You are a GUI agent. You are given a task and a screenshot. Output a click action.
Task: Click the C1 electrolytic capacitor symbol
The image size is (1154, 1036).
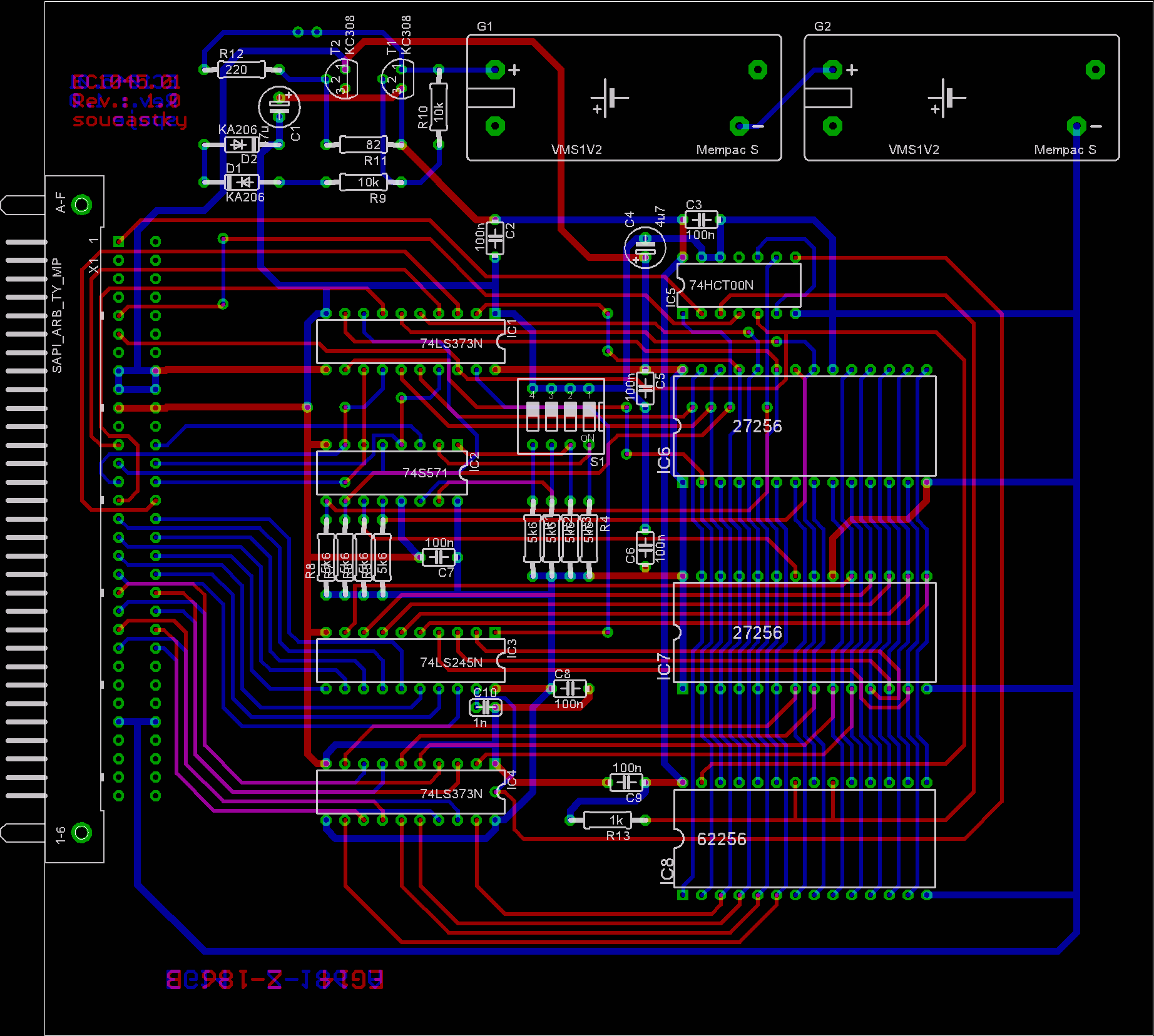click(x=279, y=106)
